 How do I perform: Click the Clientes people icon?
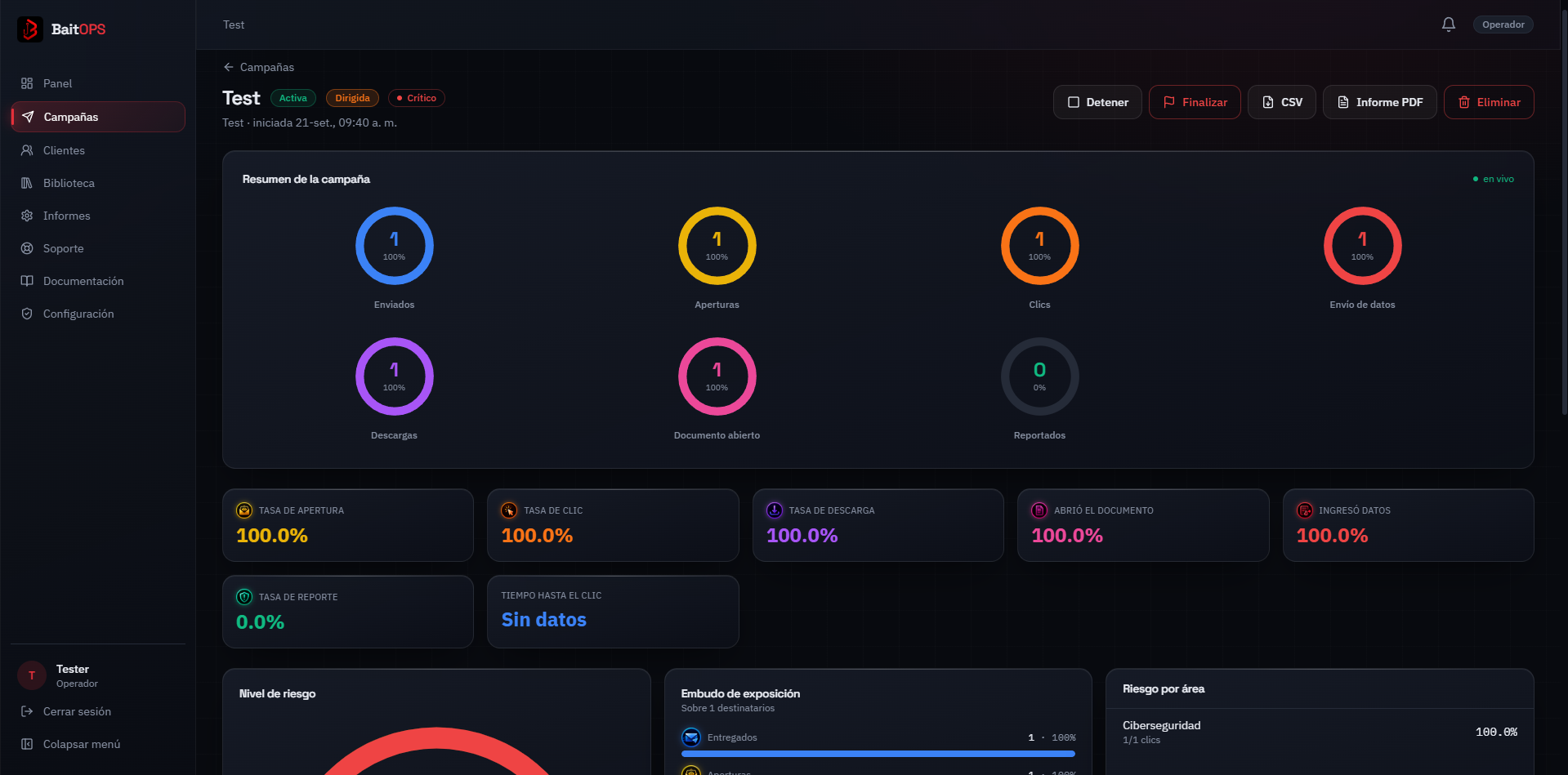[x=27, y=150]
